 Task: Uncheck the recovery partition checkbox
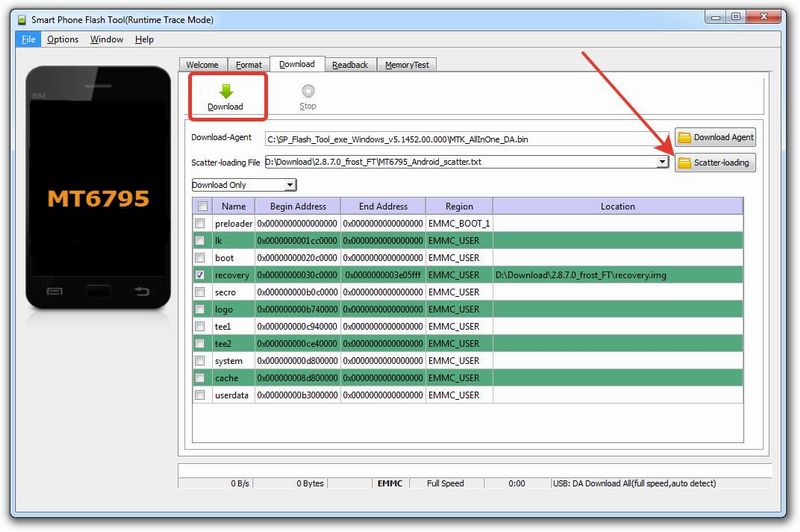point(201,274)
